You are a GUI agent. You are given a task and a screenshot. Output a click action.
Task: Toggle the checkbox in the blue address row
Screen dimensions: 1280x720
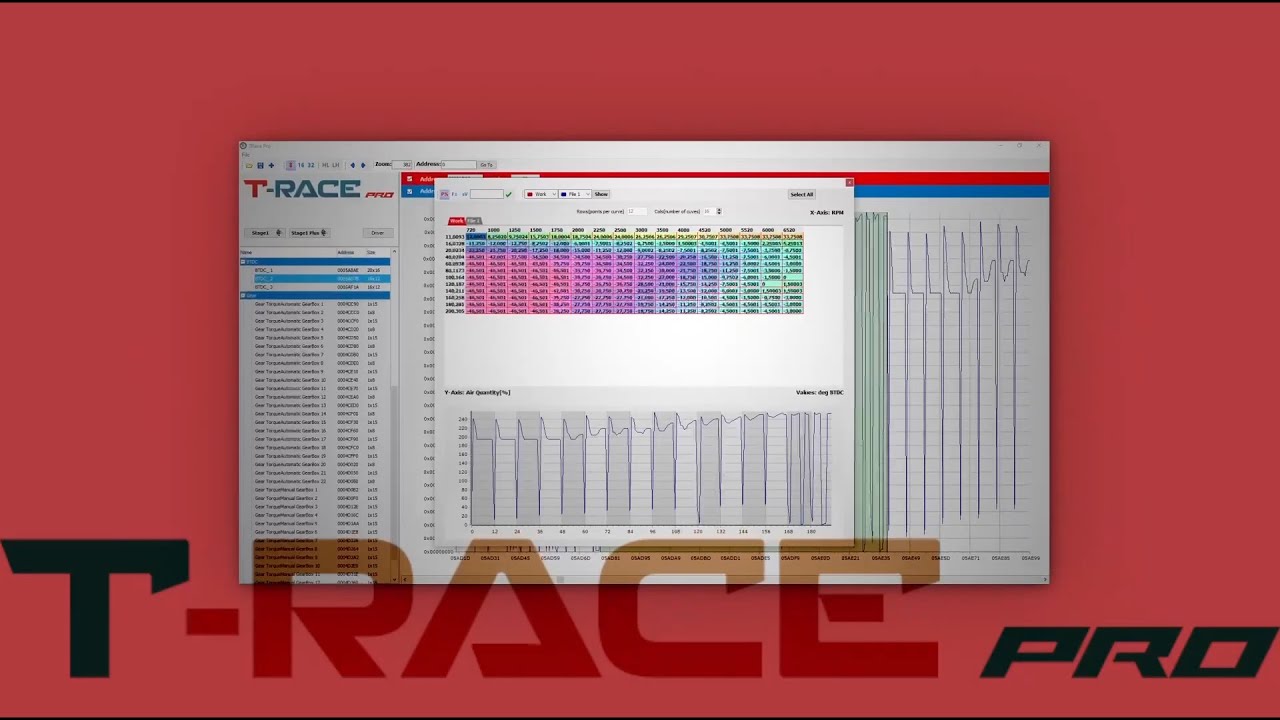point(409,191)
